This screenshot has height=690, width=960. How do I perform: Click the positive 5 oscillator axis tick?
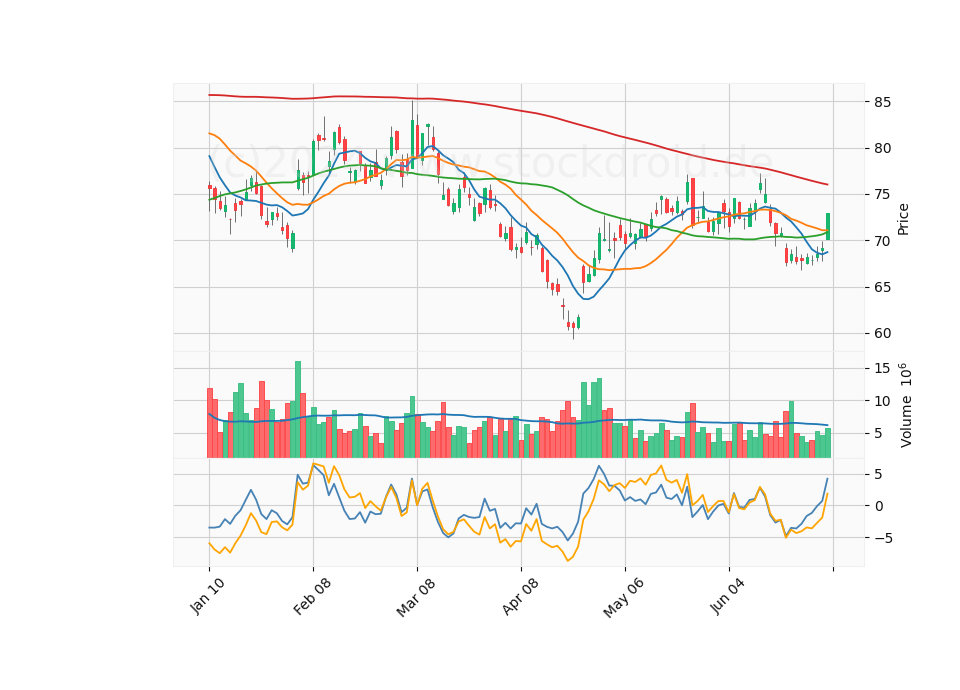pyautogui.click(x=879, y=474)
